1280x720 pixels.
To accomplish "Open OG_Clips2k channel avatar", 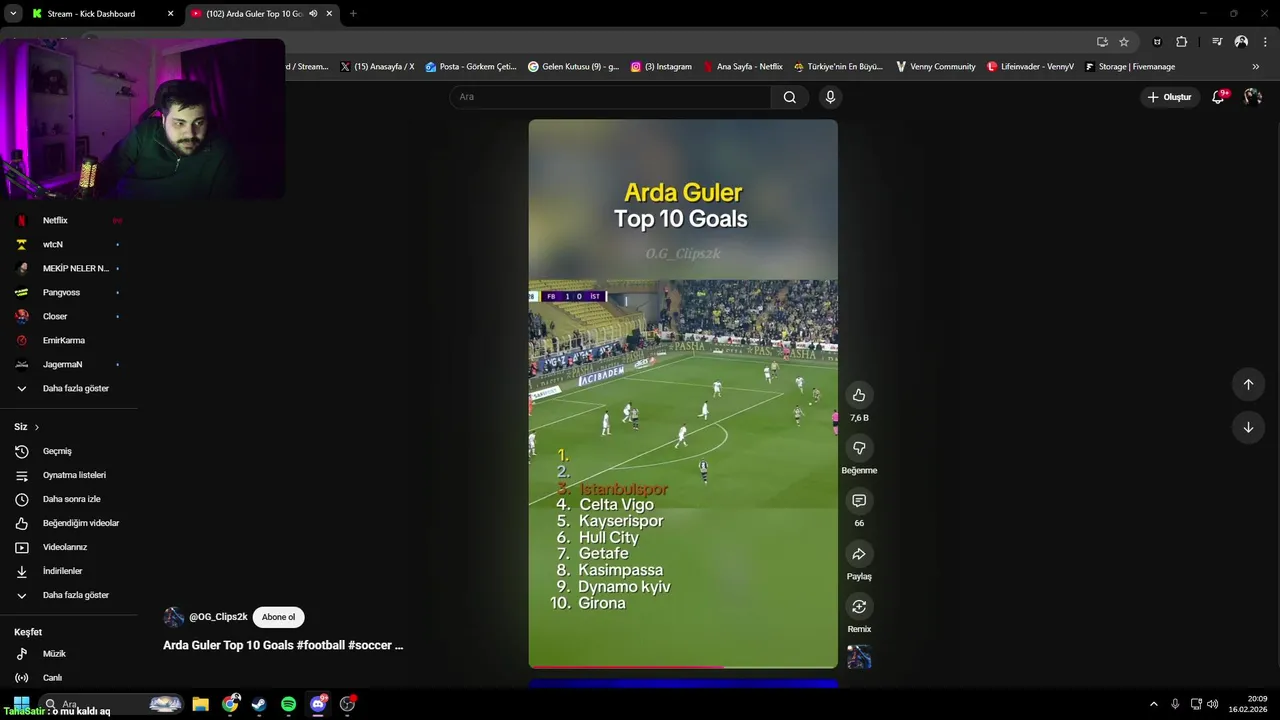I will coord(174,617).
